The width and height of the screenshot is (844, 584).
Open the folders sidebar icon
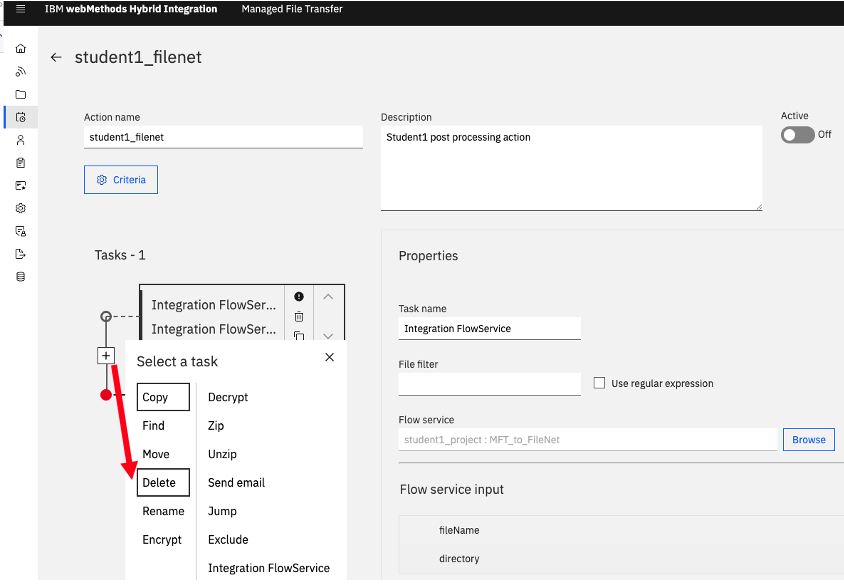click(x=20, y=95)
